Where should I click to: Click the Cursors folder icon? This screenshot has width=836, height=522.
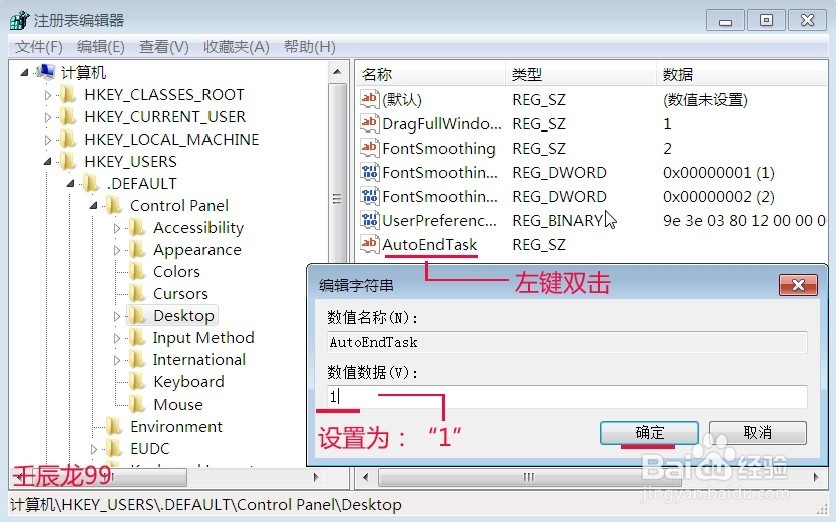[137, 294]
